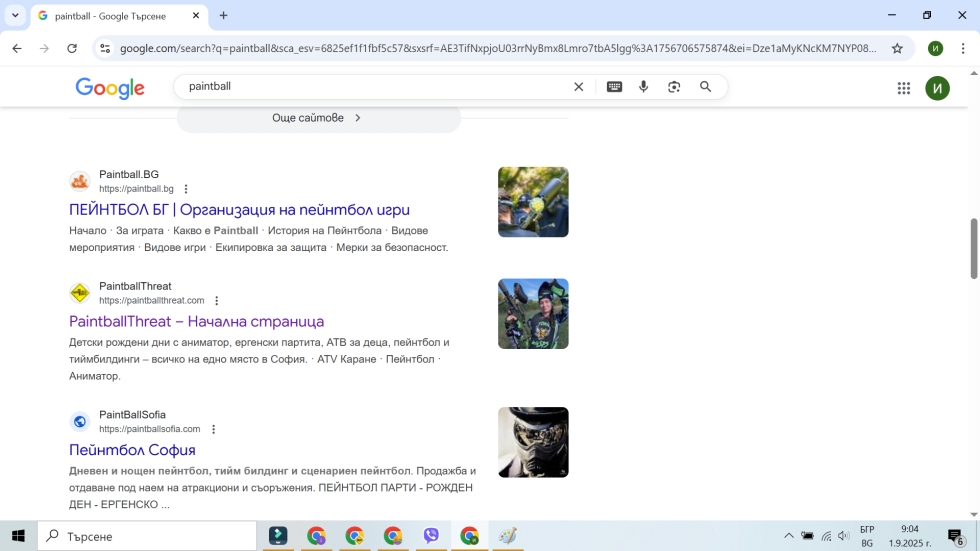Submit search with magnifier icon
This screenshot has height=551, width=980.
click(705, 87)
